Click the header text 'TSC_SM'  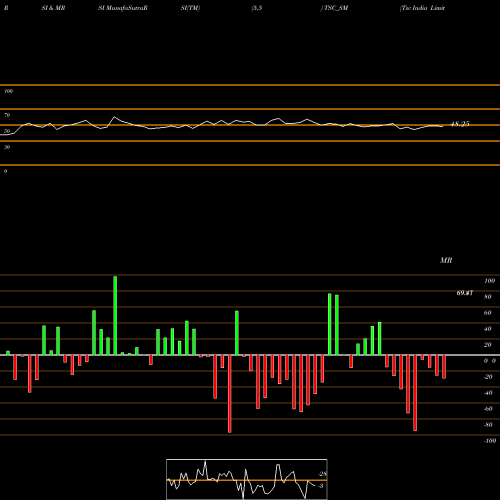pos(335,8)
